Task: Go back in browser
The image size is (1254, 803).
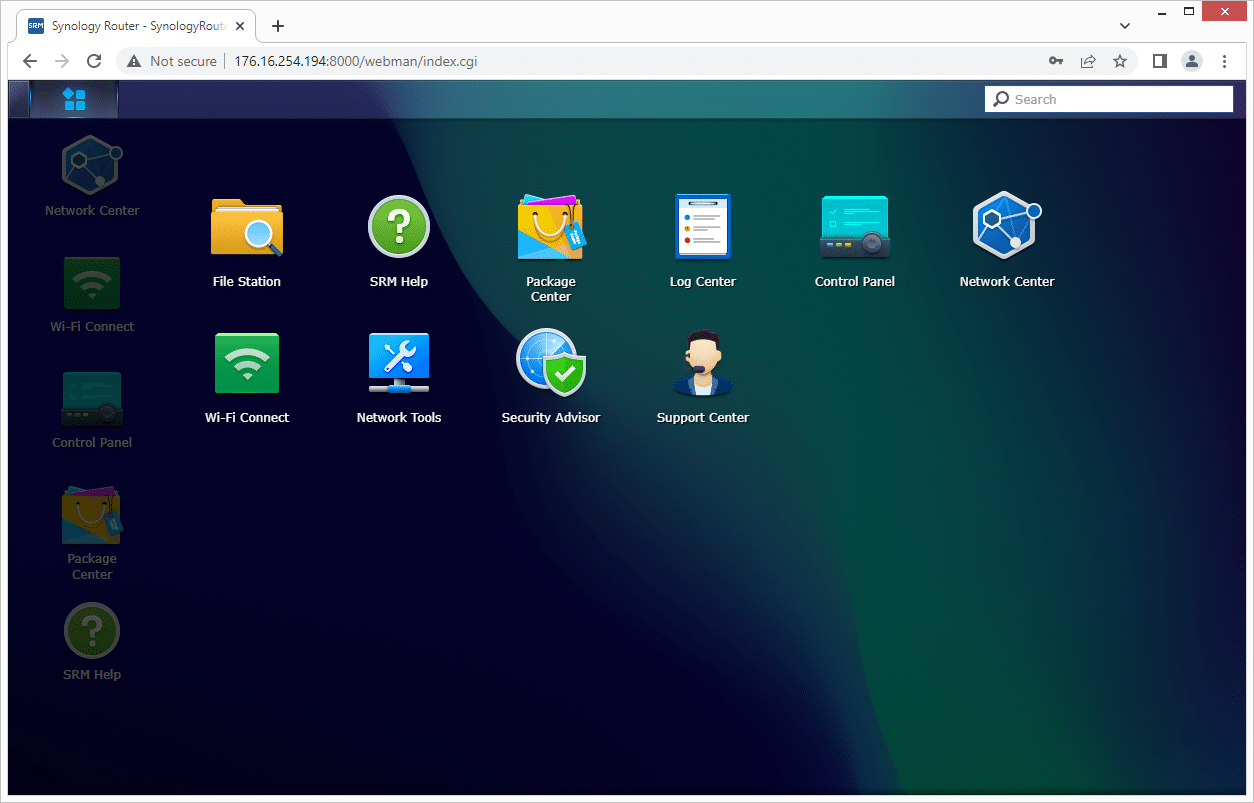Action: (x=30, y=61)
